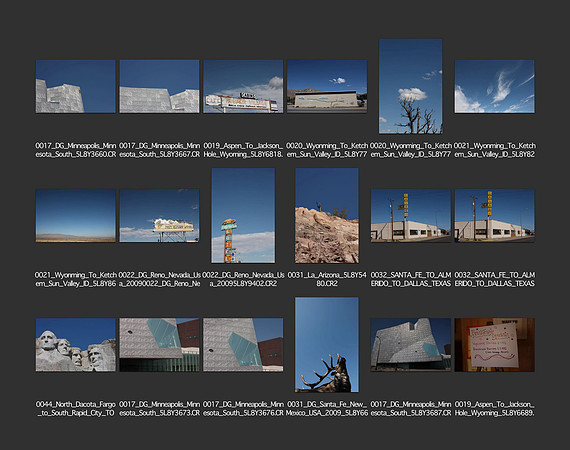Click the caption 0017_DG_Minneapolis_Minnesota_South_5L8Y3660.CR
The height and width of the screenshot is (450, 570).
[76, 150]
